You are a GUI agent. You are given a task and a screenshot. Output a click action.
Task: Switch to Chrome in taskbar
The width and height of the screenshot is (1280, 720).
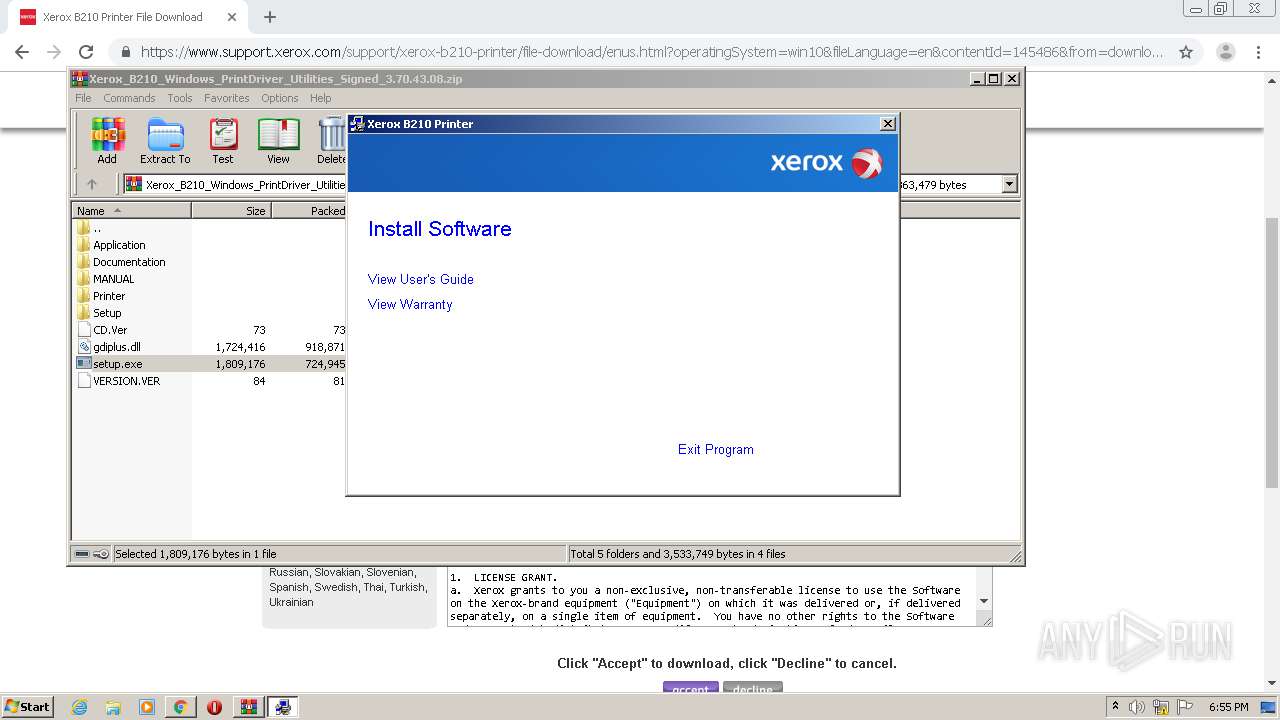click(180, 707)
